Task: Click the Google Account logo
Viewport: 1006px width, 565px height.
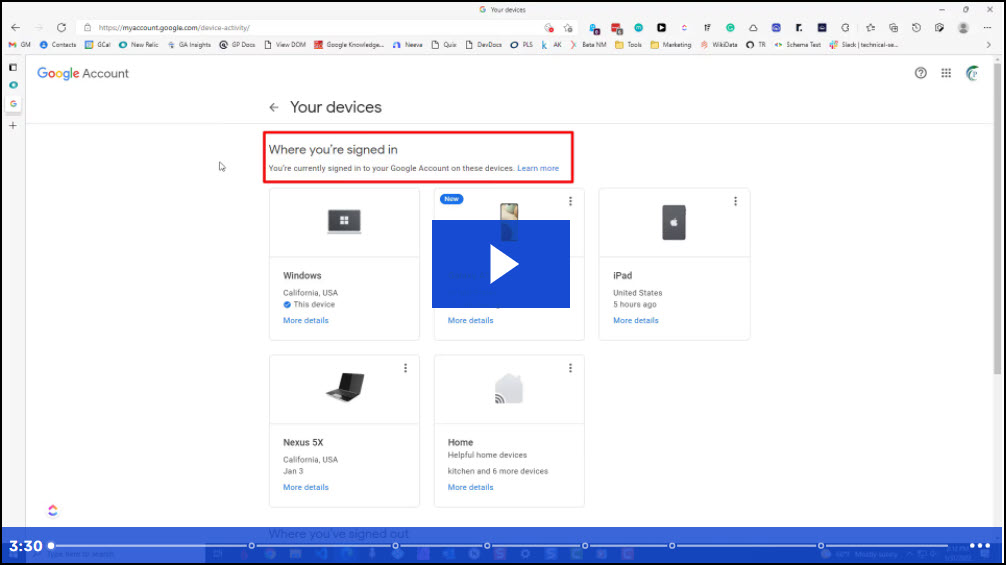Action: click(x=83, y=73)
